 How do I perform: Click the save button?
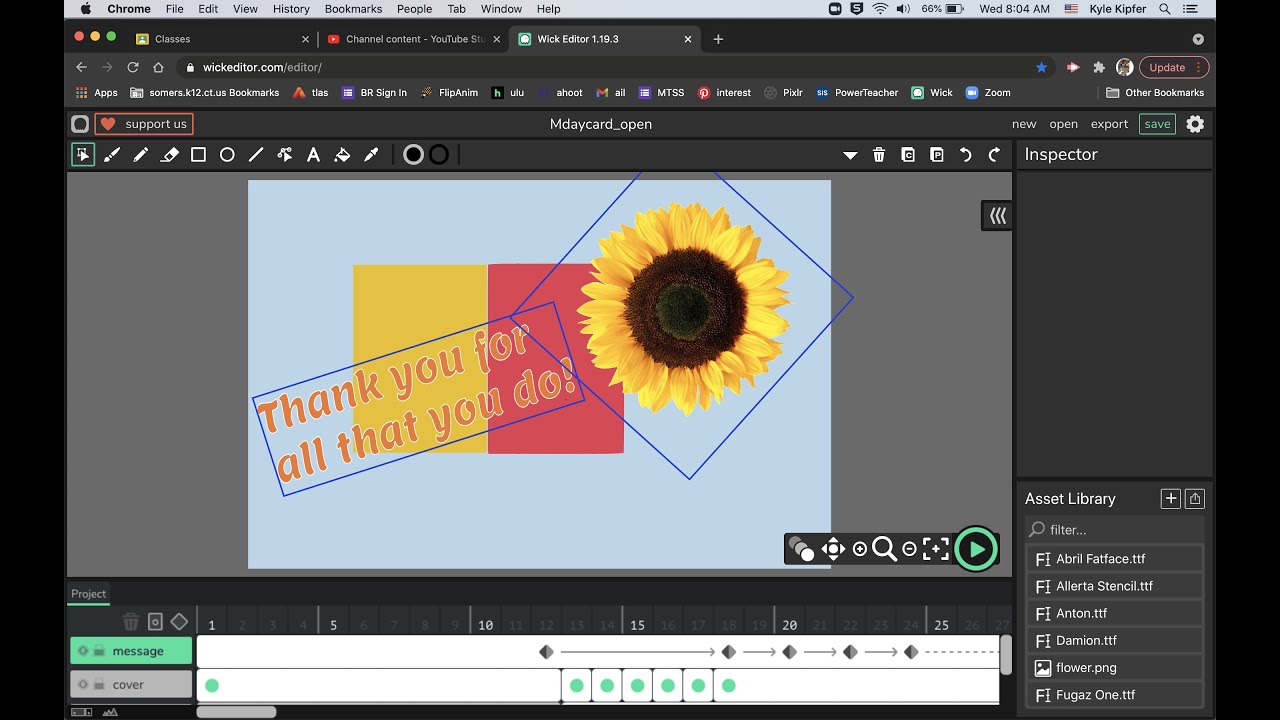coord(1157,124)
